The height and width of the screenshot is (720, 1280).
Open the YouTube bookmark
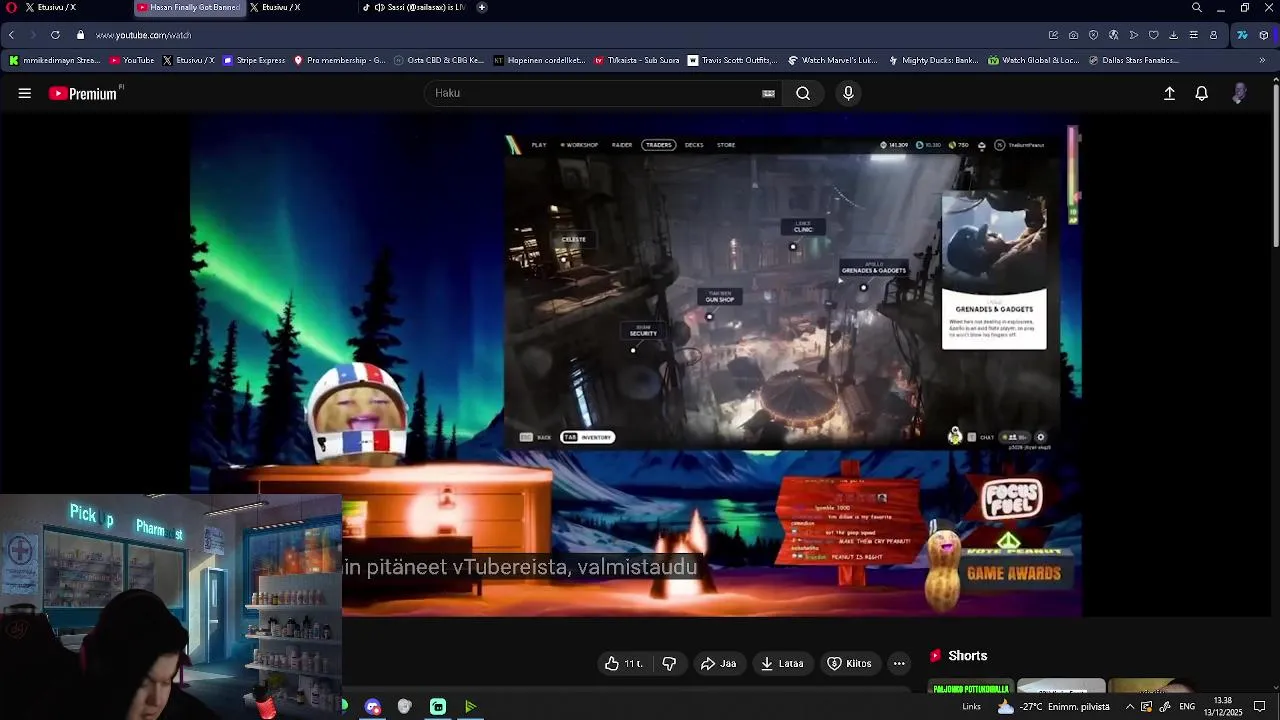coord(132,60)
